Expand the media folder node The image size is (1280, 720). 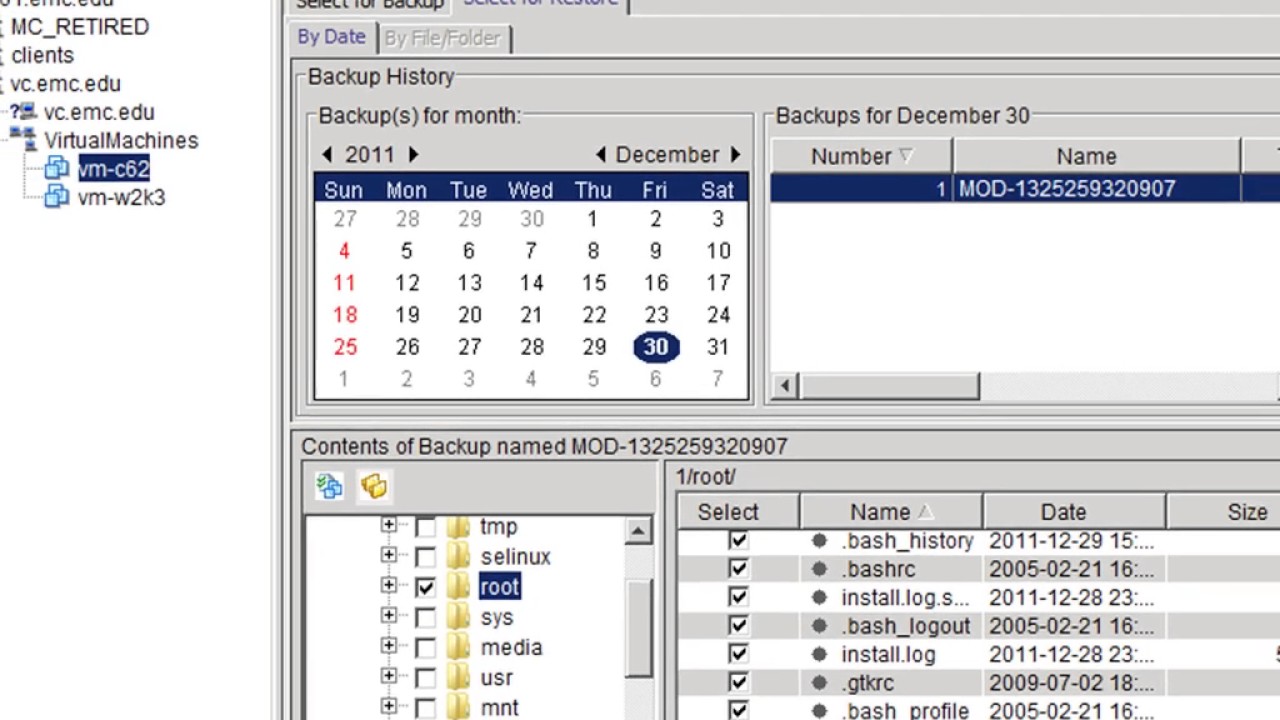(x=389, y=646)
